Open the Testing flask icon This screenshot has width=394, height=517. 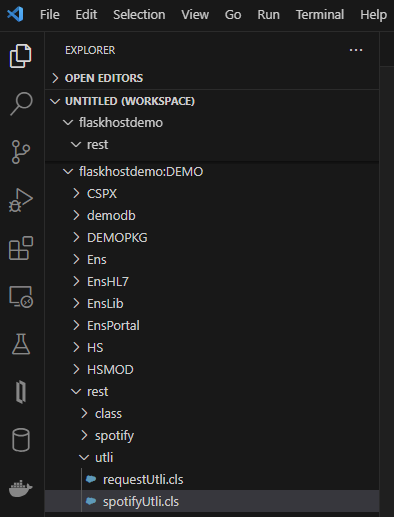(21, 344)
